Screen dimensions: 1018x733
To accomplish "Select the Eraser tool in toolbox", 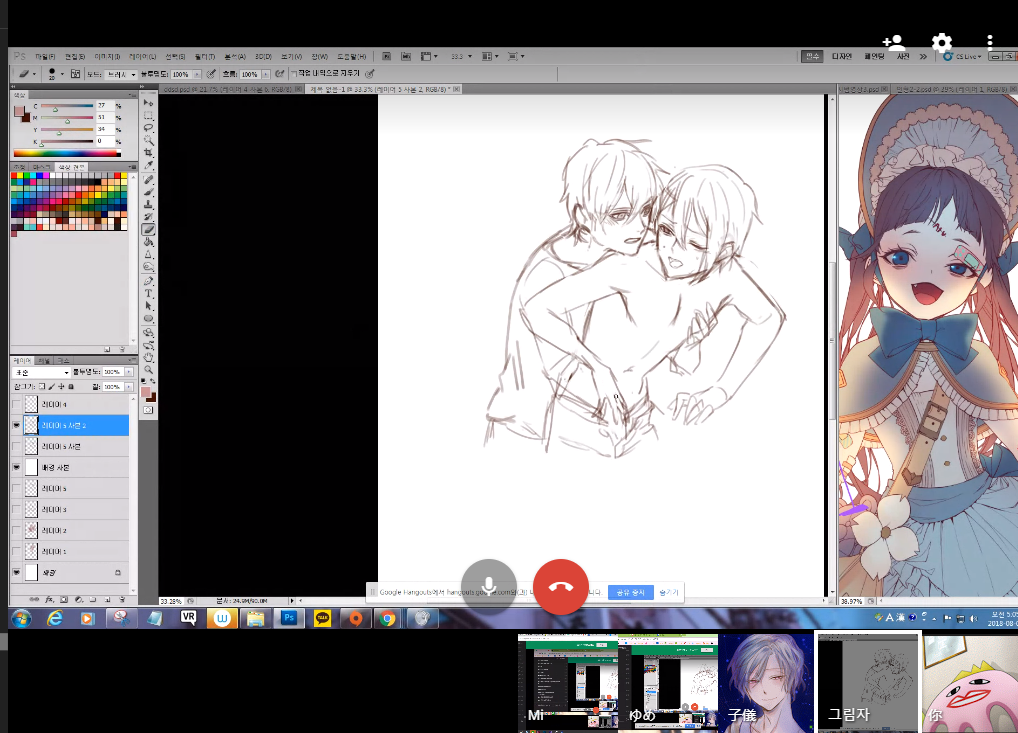I will (x=149, y=229).
